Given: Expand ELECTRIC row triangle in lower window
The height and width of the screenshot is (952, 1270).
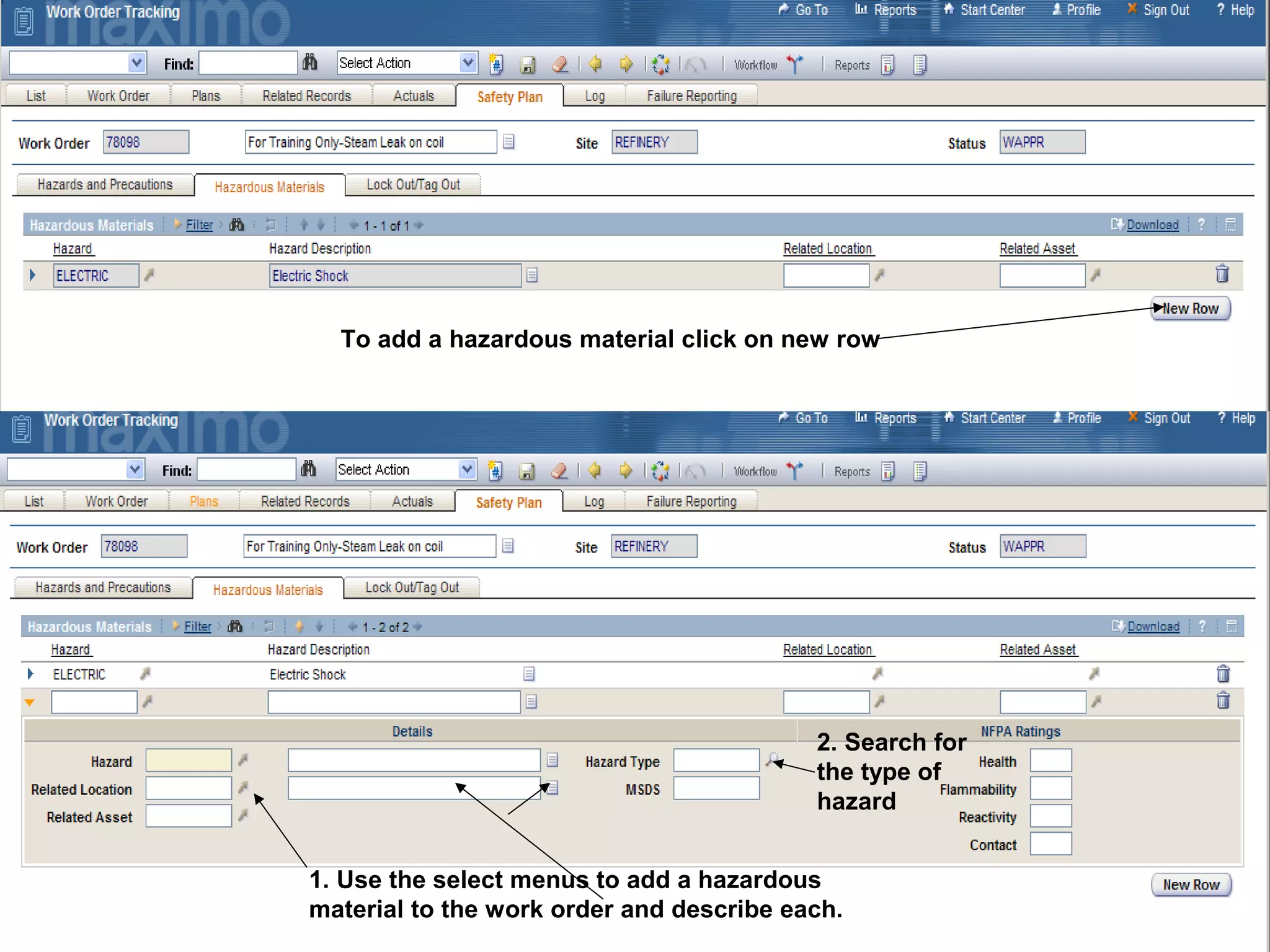Looking at the screenshot, I should click(x=30, y=674).
